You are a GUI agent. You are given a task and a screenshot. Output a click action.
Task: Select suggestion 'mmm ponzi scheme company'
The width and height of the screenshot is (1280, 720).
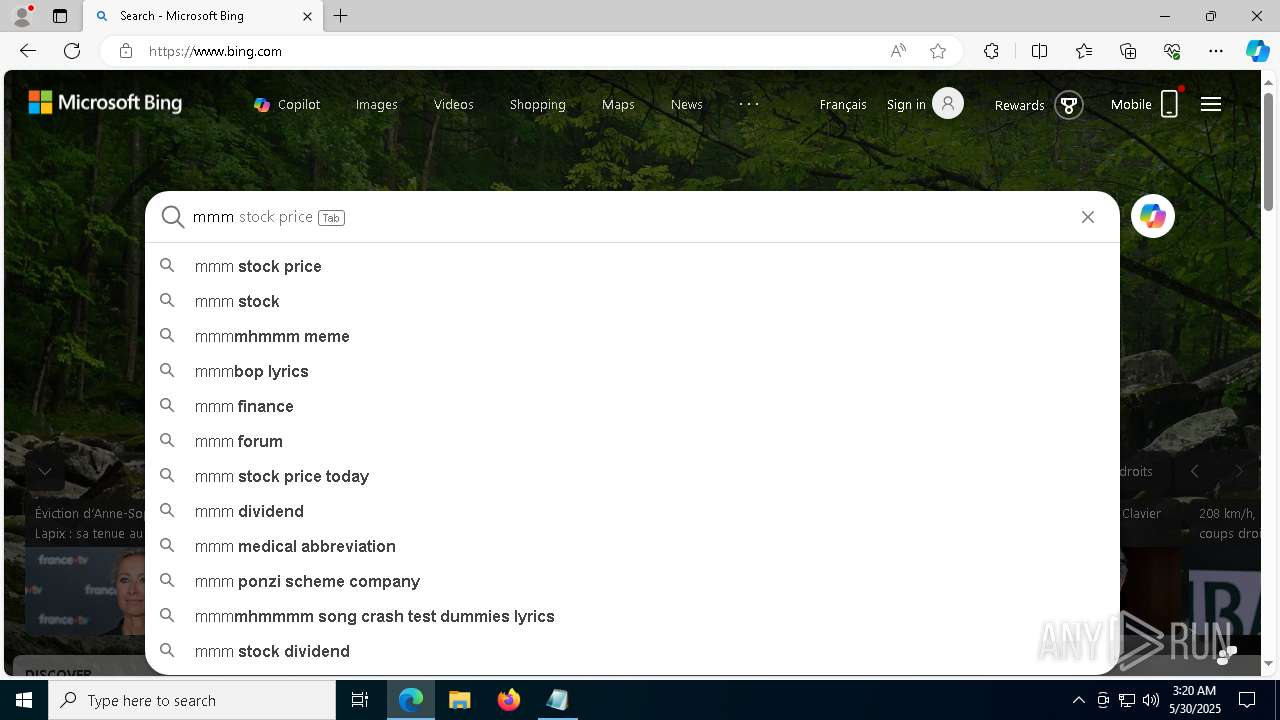[x=632, y=581]
